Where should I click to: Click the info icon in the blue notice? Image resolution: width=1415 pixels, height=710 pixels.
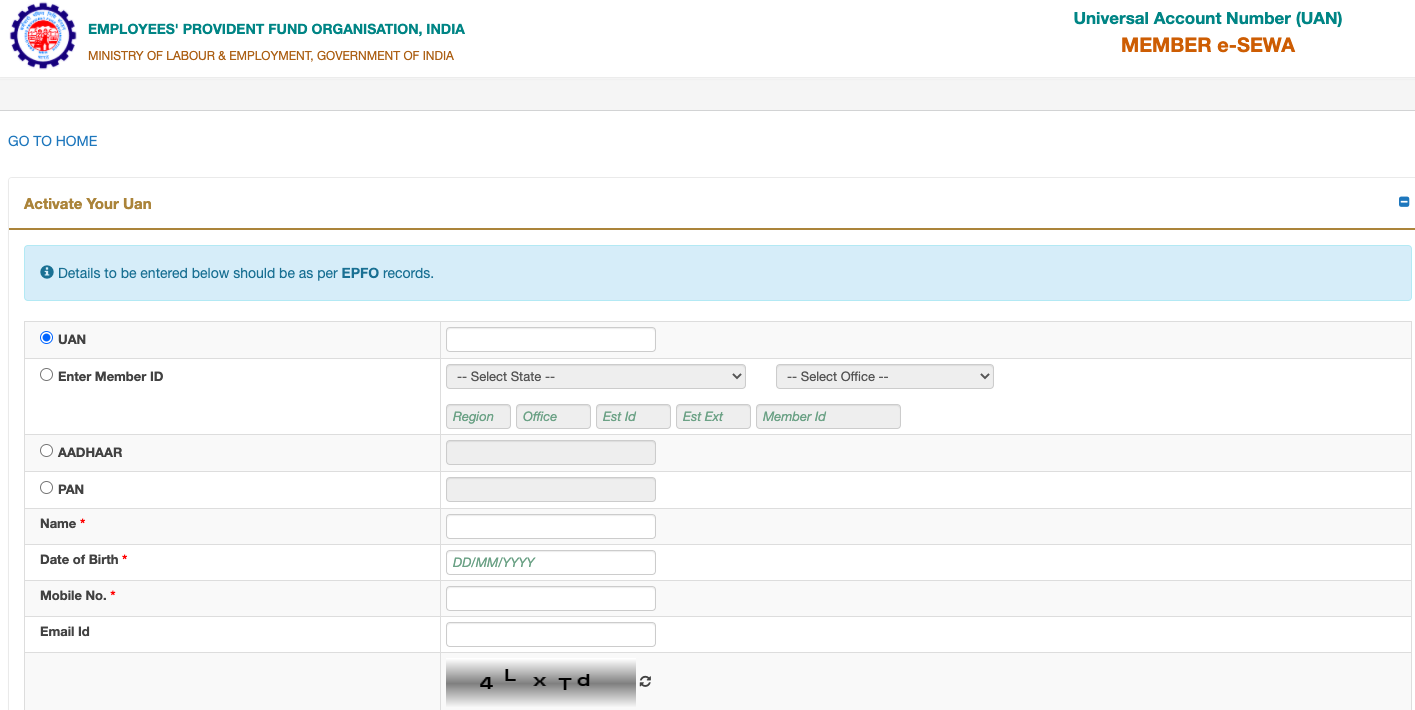(x=46, y=272)
